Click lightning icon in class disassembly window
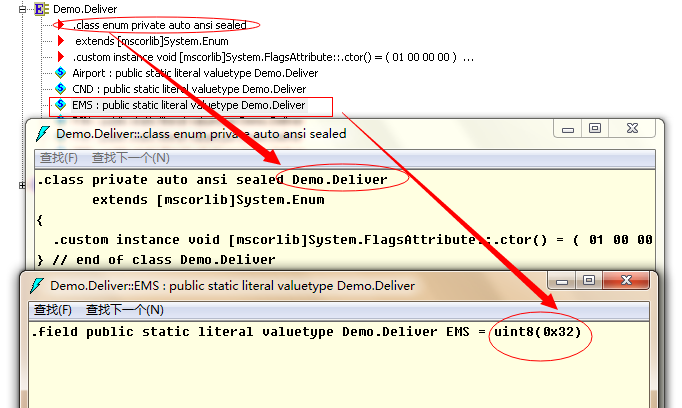 point(43,133)
